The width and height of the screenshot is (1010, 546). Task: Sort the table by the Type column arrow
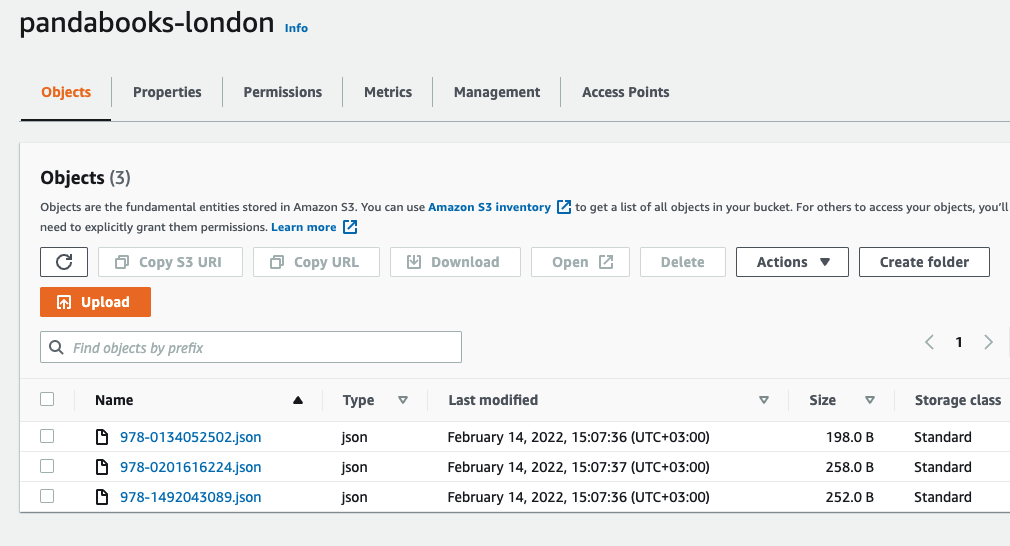click(x=403, y=400)
